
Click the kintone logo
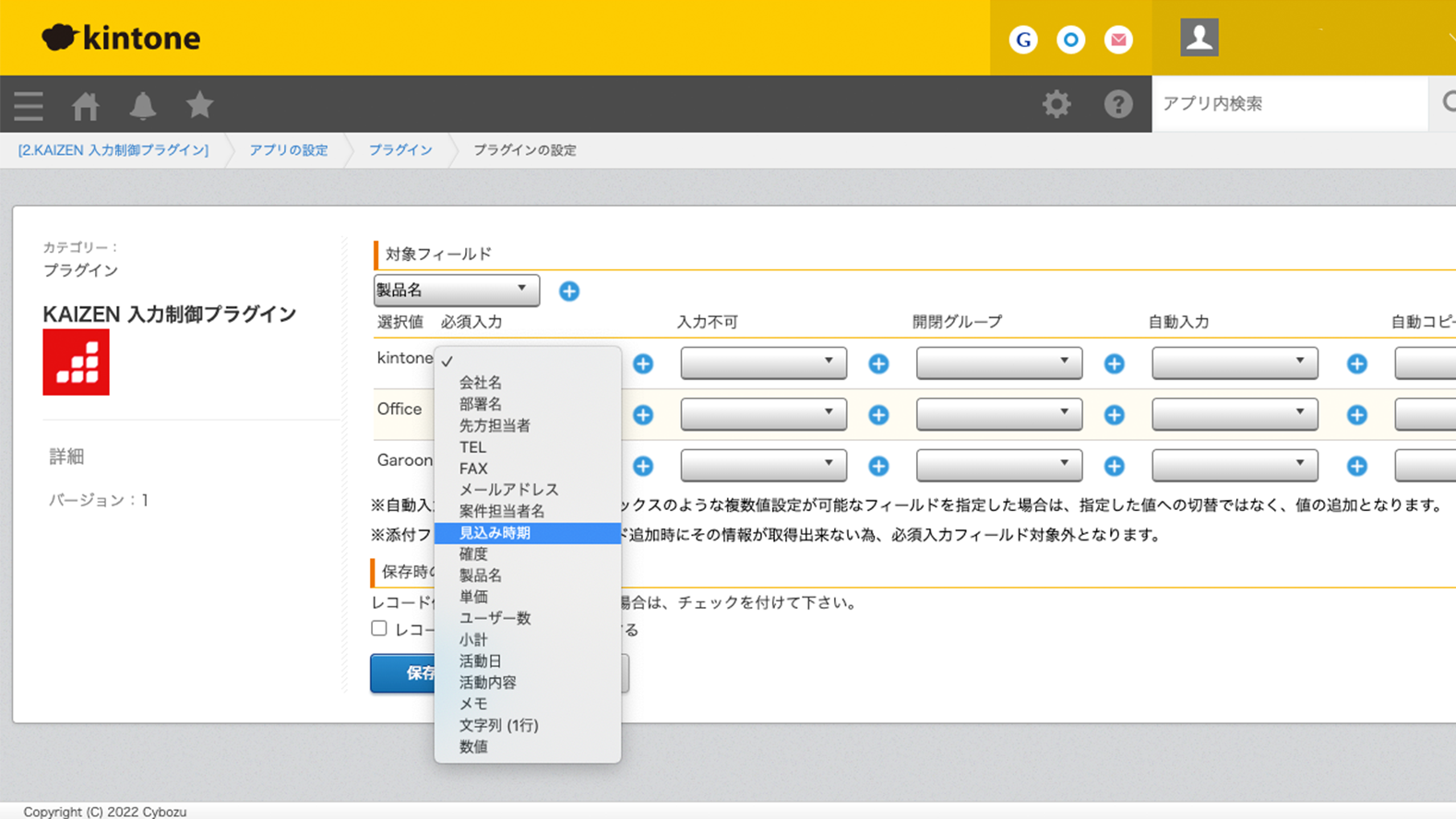[121, 38]
